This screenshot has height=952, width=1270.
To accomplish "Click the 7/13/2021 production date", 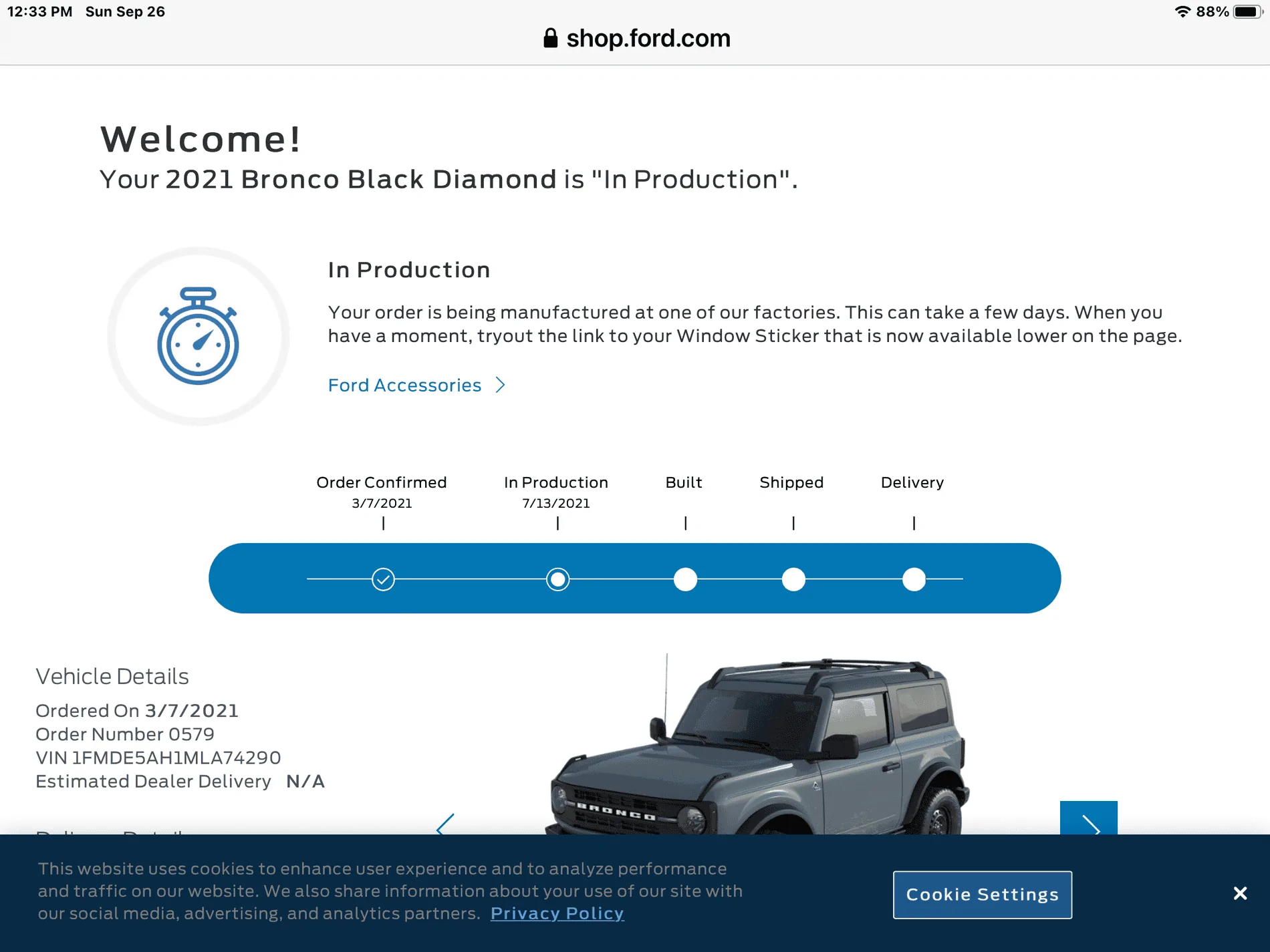I will [x=556, y=503].
